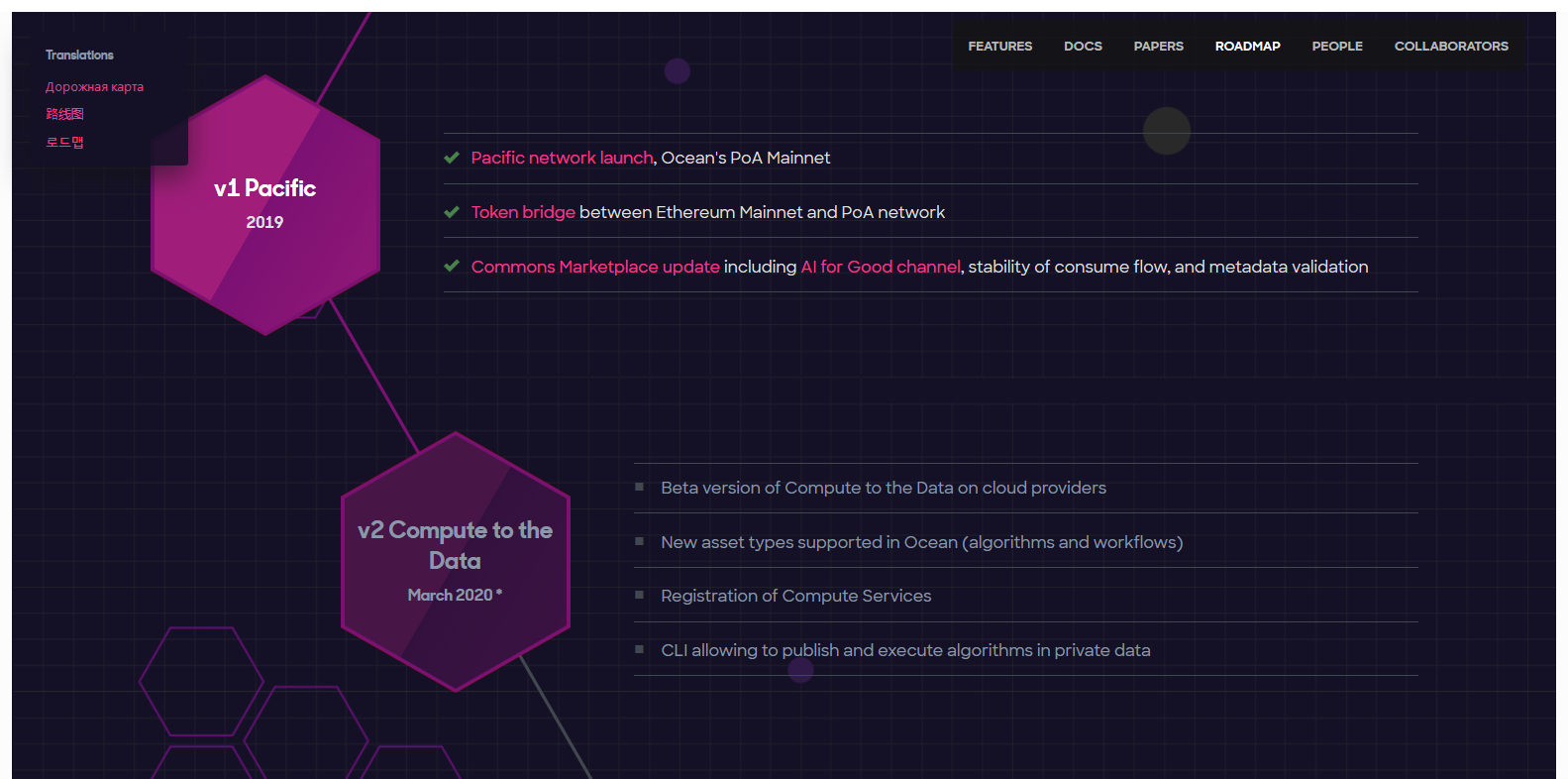The image size is (1568, 779).
Task: Go to the Docs section
Action: [1083, 47]
